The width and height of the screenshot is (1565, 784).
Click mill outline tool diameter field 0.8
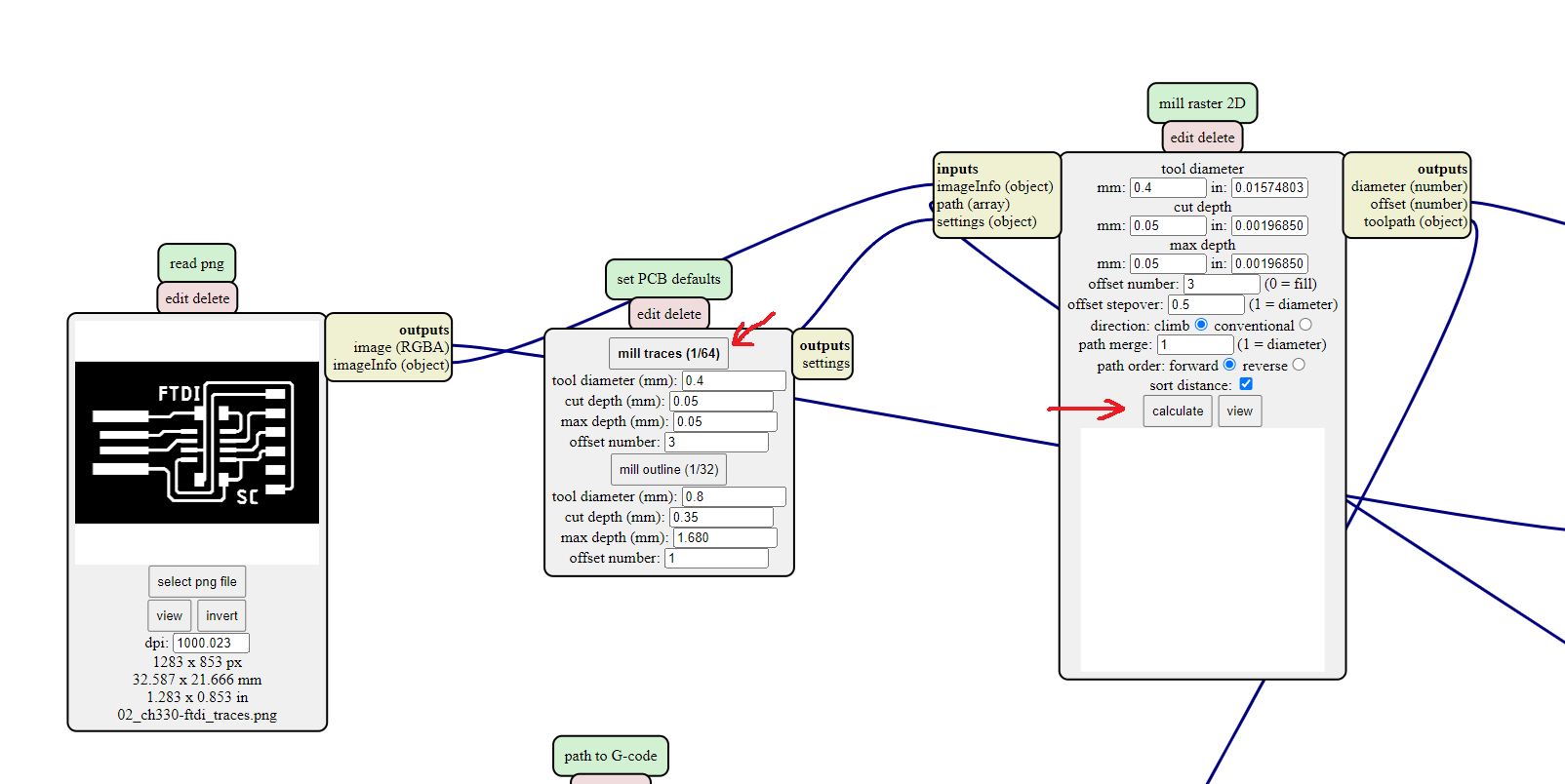coord(734,496)
